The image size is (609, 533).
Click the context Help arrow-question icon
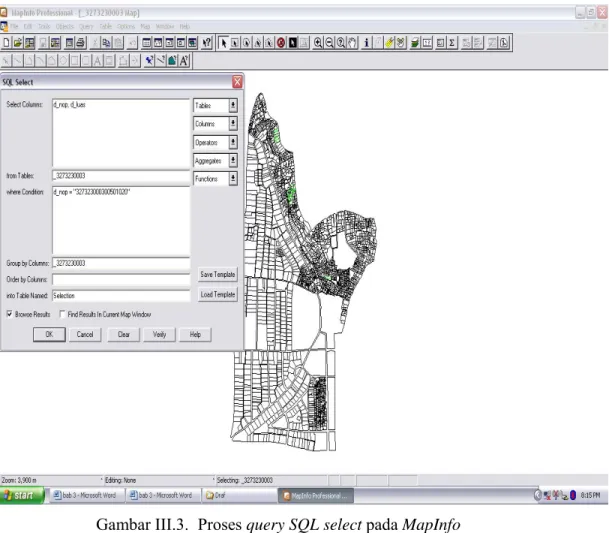[207, 42]
